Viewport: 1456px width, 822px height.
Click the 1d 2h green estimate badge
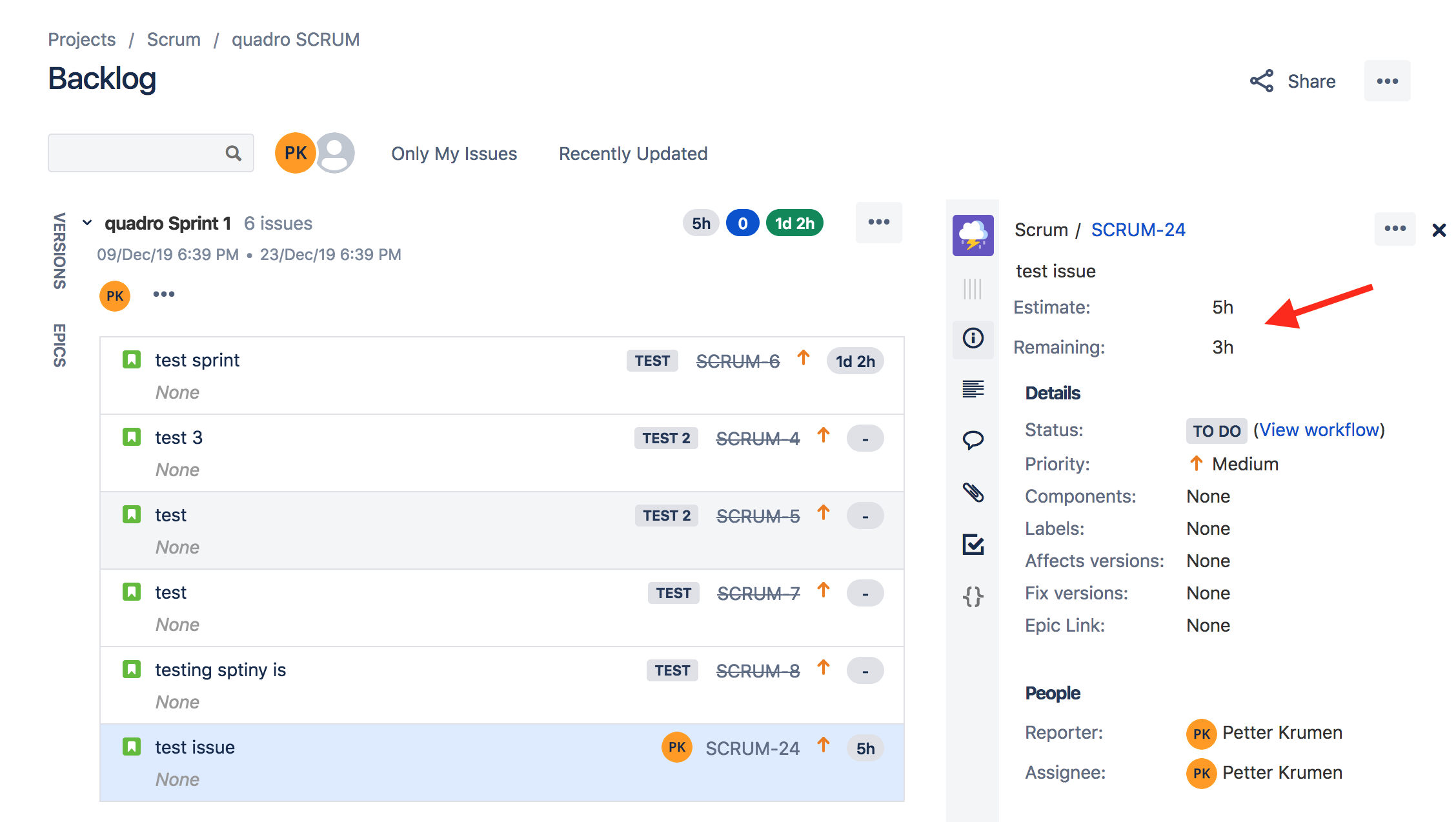click(x=794, y=223)
